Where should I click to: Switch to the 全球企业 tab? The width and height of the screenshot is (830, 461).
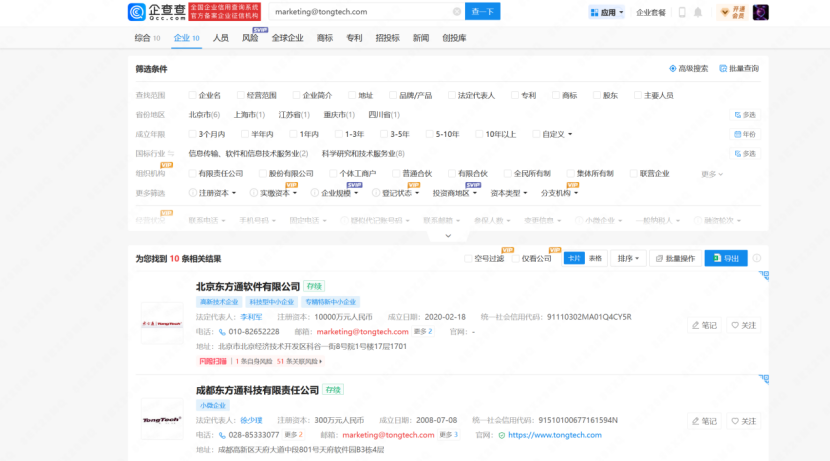pyautogui.click(x=287, y=38)
